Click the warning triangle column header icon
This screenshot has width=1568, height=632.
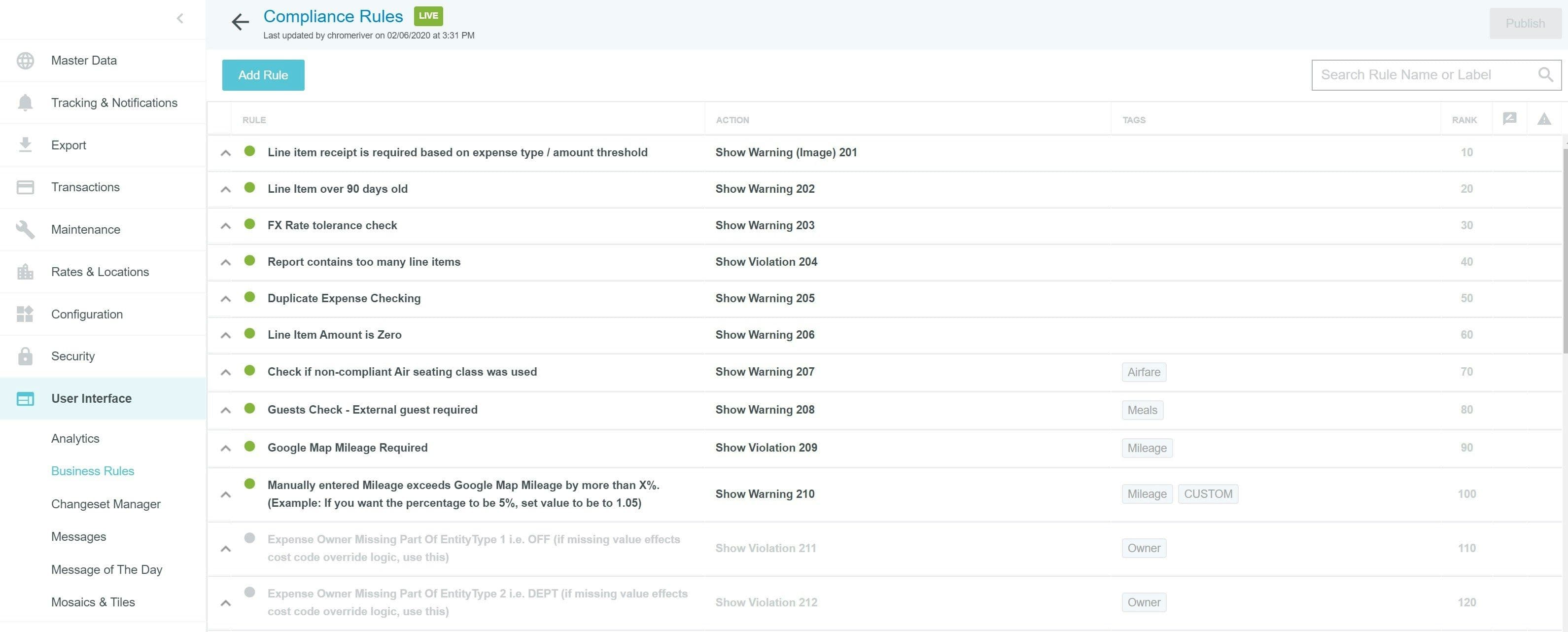coord(1544,119)
